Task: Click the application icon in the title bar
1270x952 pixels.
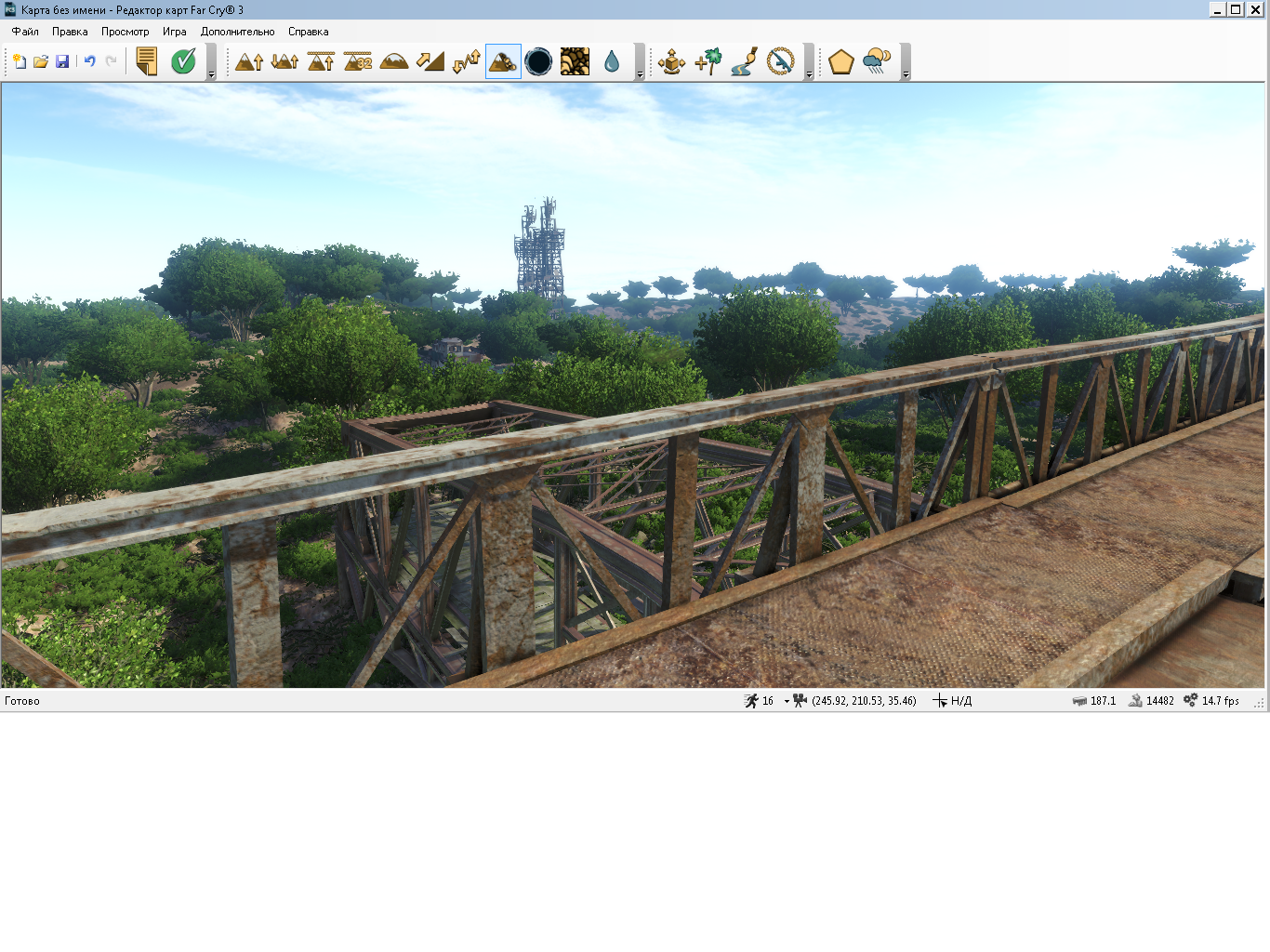Action: click(10, 9)
